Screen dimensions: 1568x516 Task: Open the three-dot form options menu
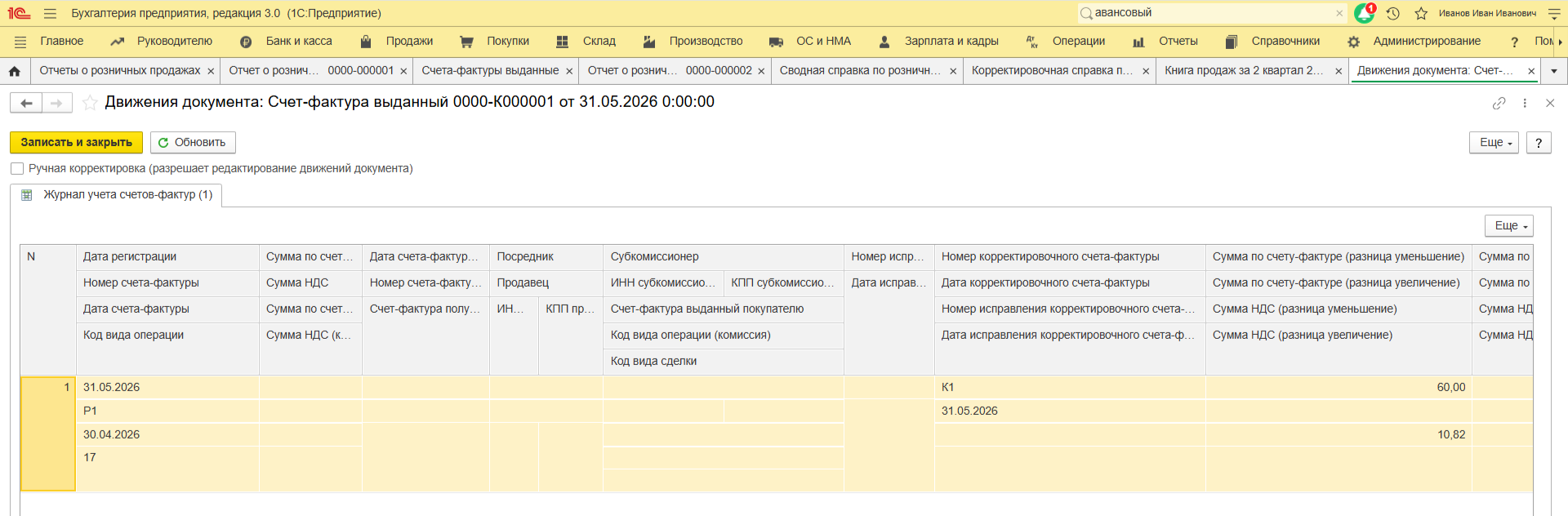click(x=1525, y=103)
